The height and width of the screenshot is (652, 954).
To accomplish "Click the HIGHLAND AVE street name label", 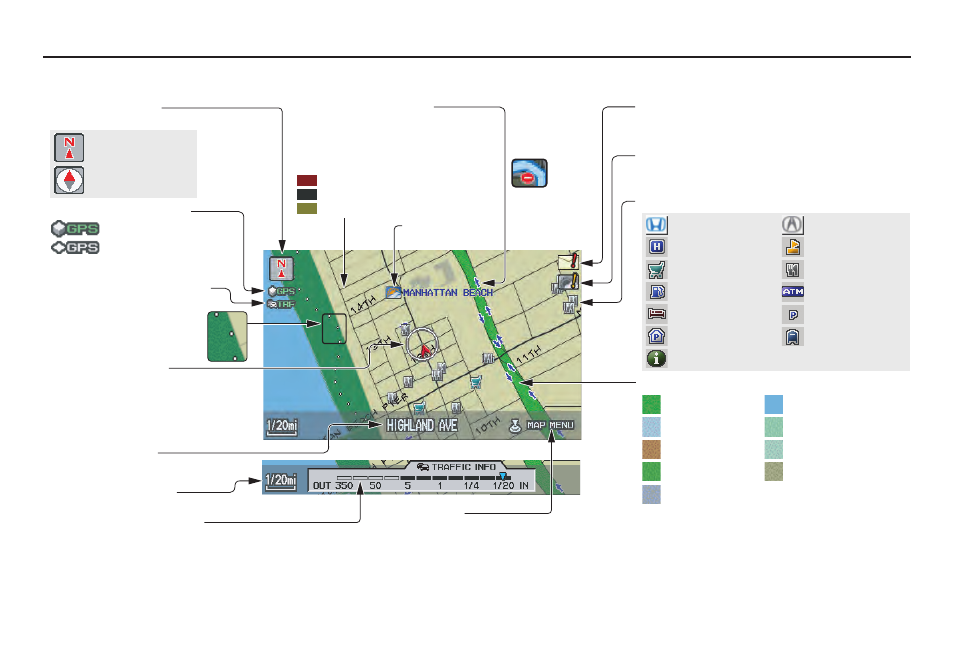I will [x=423, y=426].
